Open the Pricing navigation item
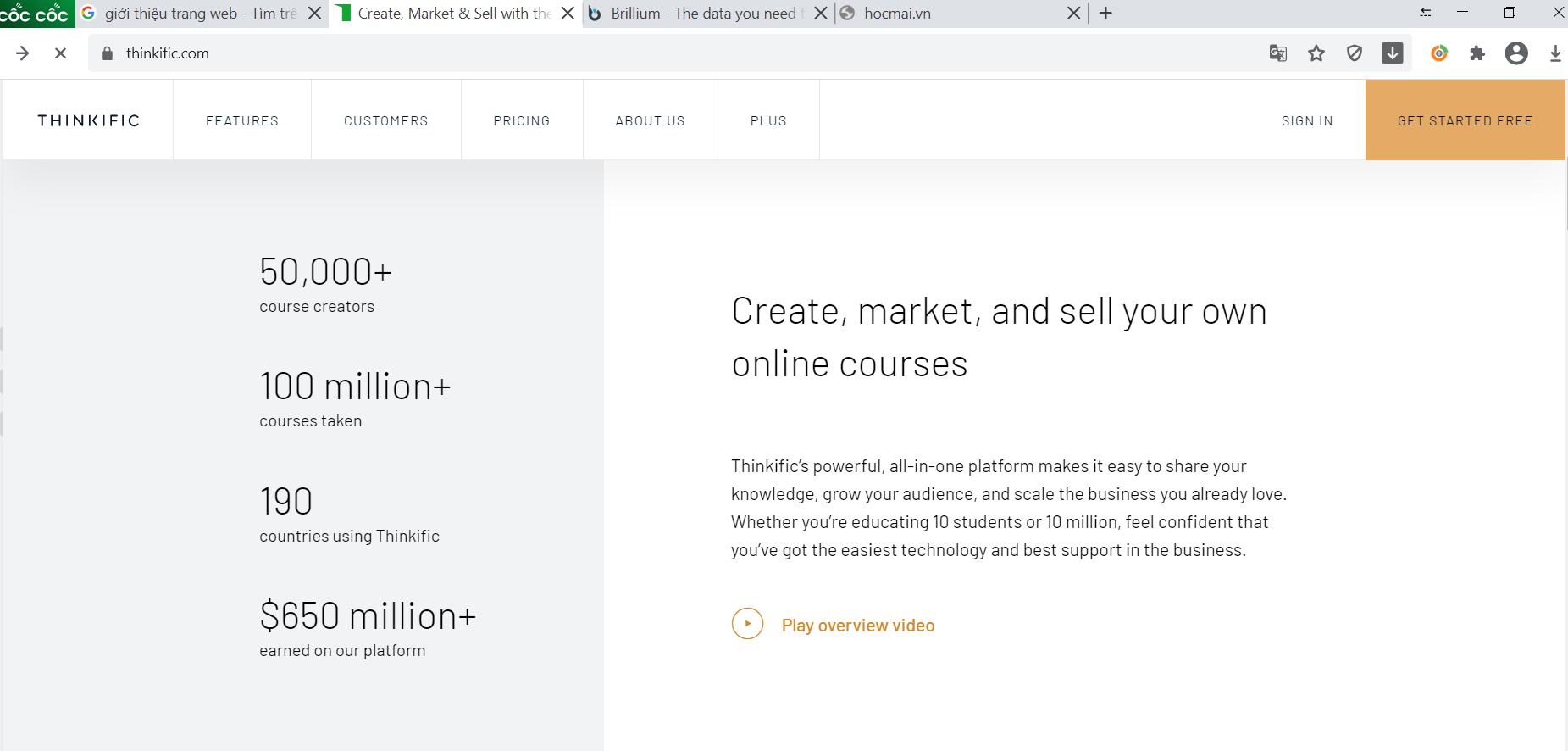The image size is (1568, 751). coord(522,120)
